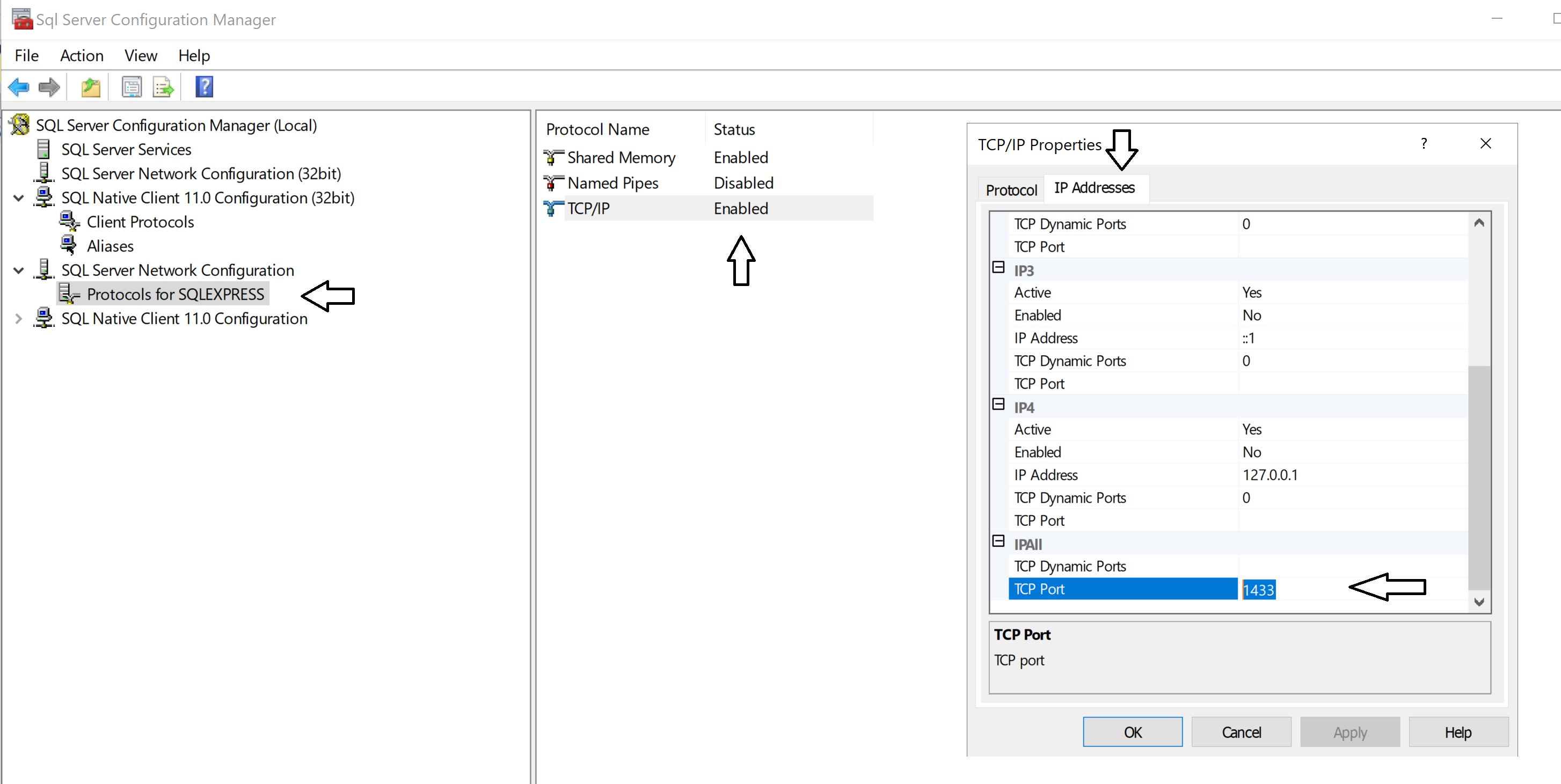The height and width of the screenshot is (784, 1561).
Task: Switch to the Protocol tab
Action: pyautogui.click(x=1011, y=190)
